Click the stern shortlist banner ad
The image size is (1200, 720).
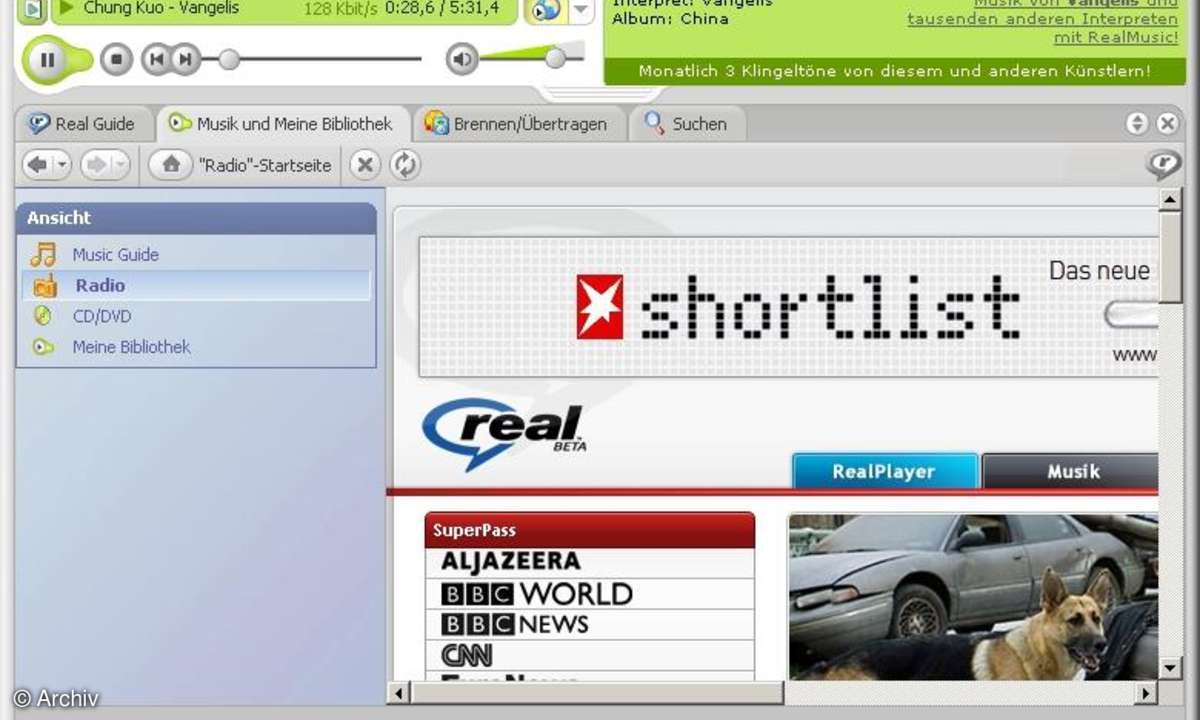click(x=788, y=307)
